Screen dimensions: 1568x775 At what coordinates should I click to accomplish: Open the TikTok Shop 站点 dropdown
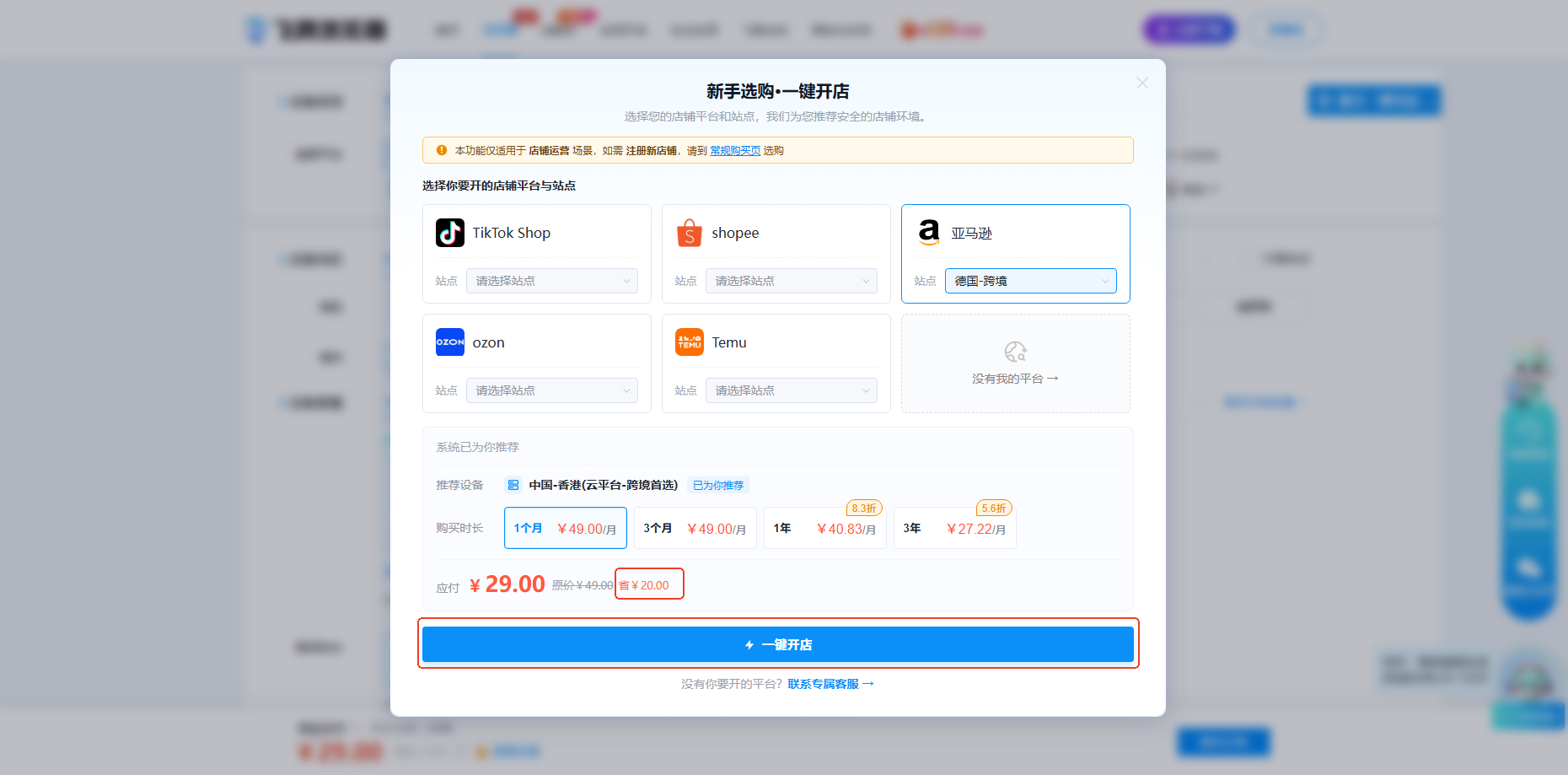(x=552, y=281)
